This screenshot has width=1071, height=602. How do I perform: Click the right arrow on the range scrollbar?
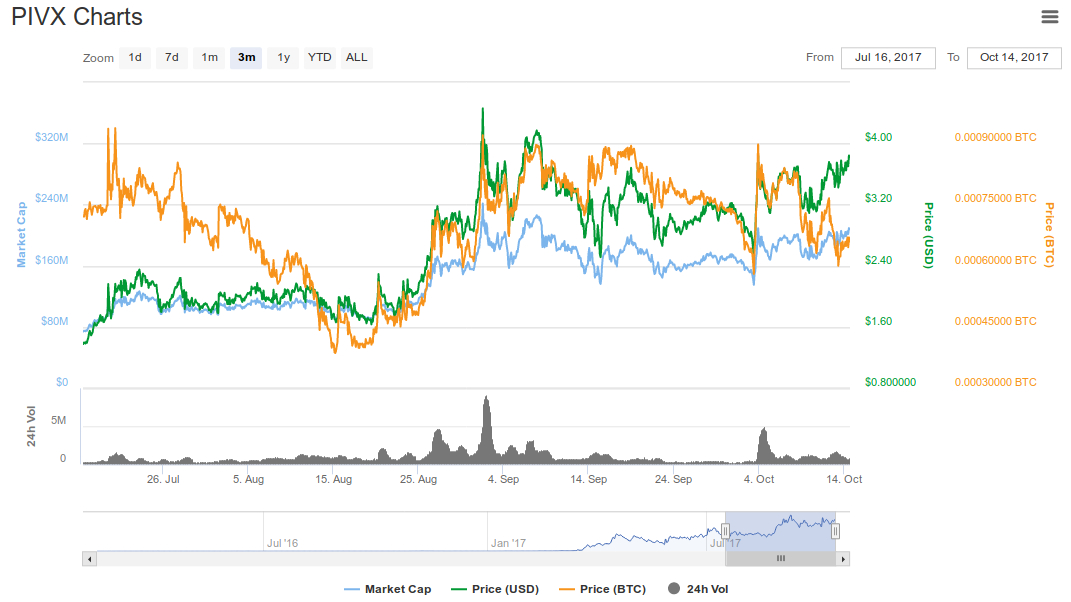(x=843, y=559)
